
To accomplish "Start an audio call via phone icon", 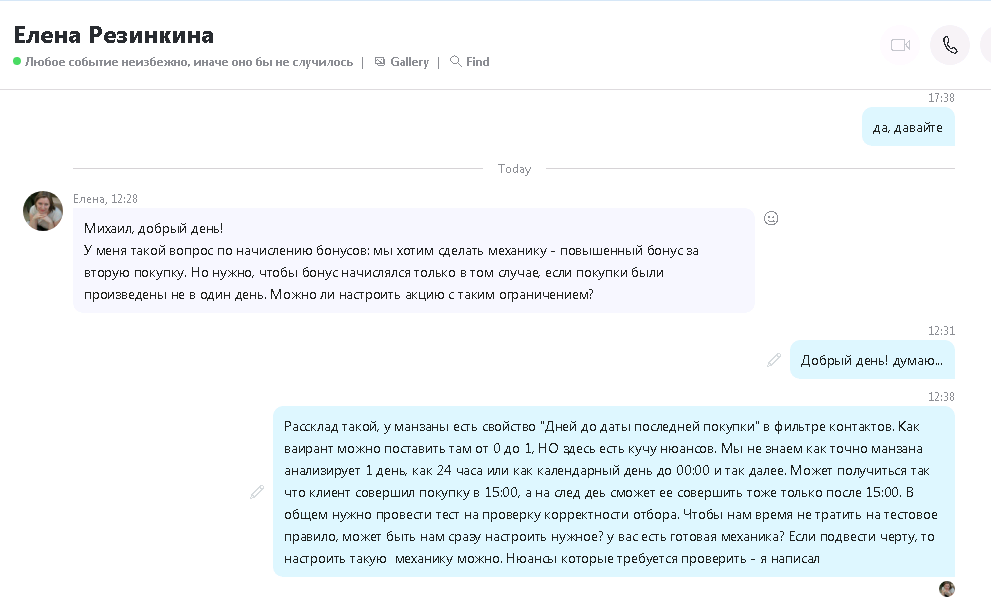I will [949, 45].
